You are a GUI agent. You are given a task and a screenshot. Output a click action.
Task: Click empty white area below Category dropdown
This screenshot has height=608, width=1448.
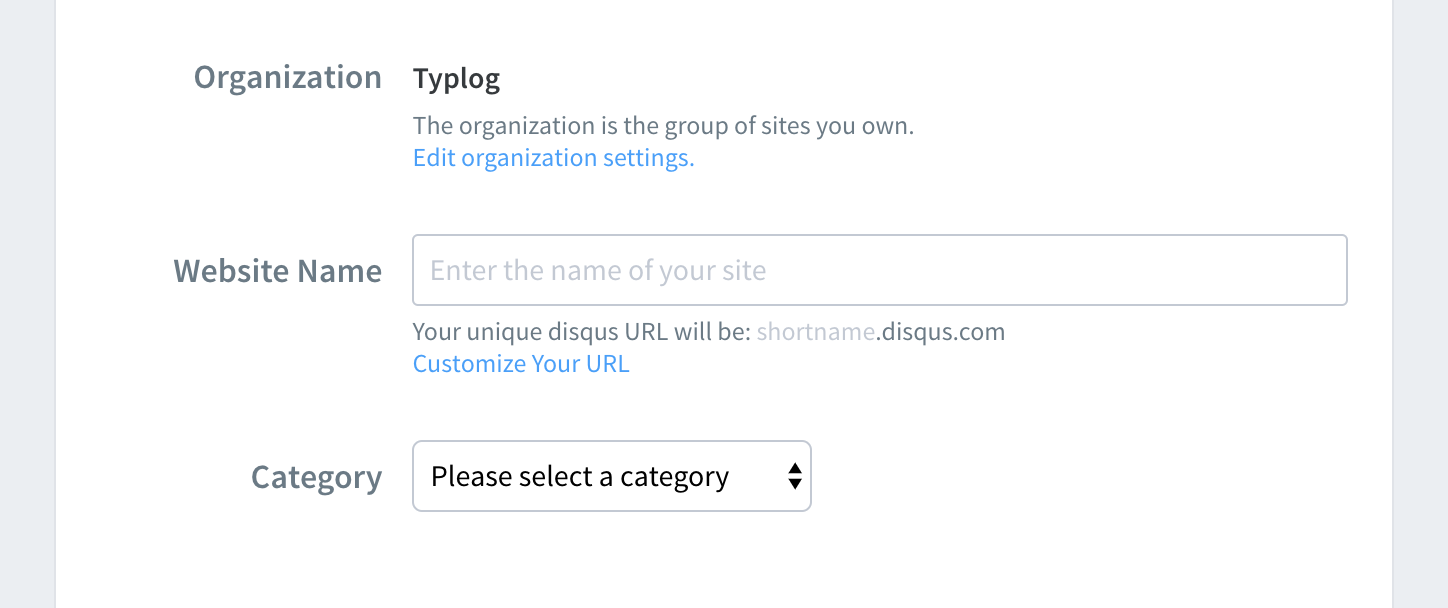coord(700,565)
